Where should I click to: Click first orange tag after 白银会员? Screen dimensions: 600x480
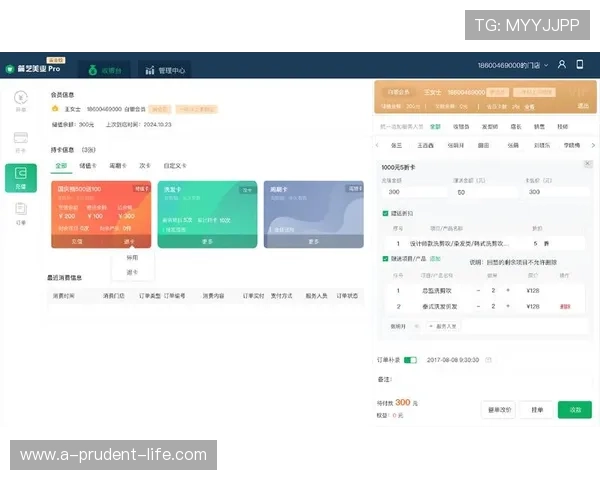pyautogui.click(x=160, y=109)
